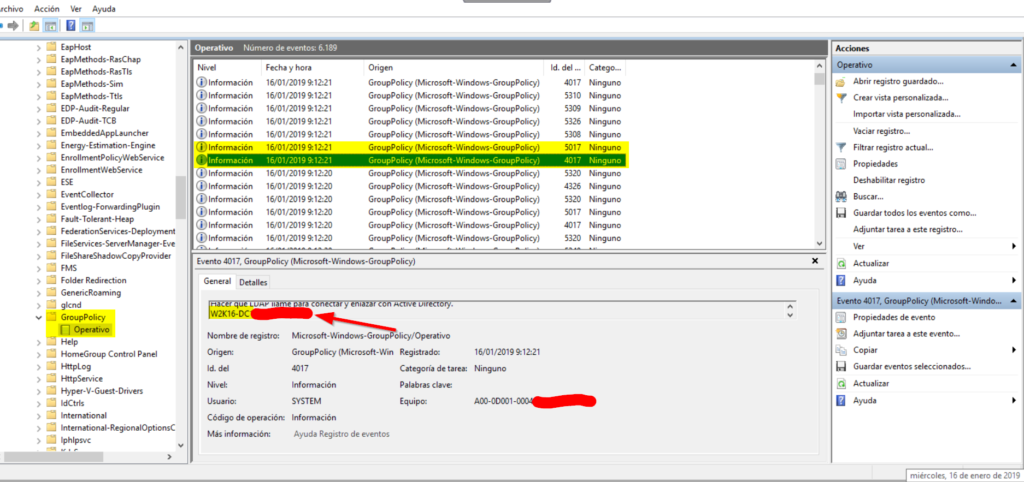Sort events by Fecha y hora column
The height and width of the screenshot is (482, 1024).
click(x=312, y=67)
